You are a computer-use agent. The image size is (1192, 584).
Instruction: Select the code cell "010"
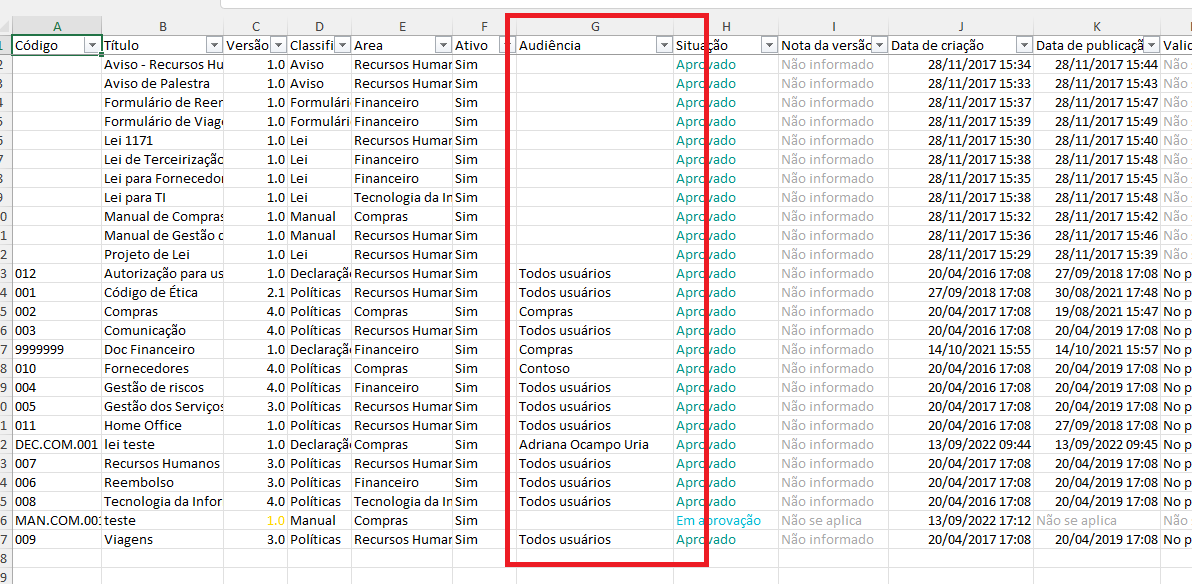pyautogui.click(x=58, y=369)
